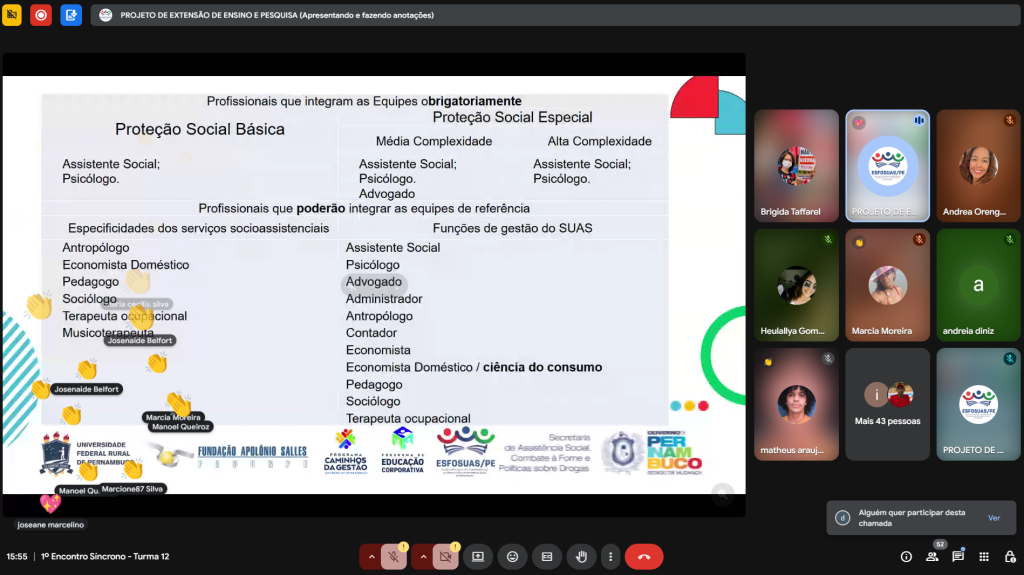The image size is (1024, 575).
Task: Open host controls lock icon
Action: point(1009,557)
